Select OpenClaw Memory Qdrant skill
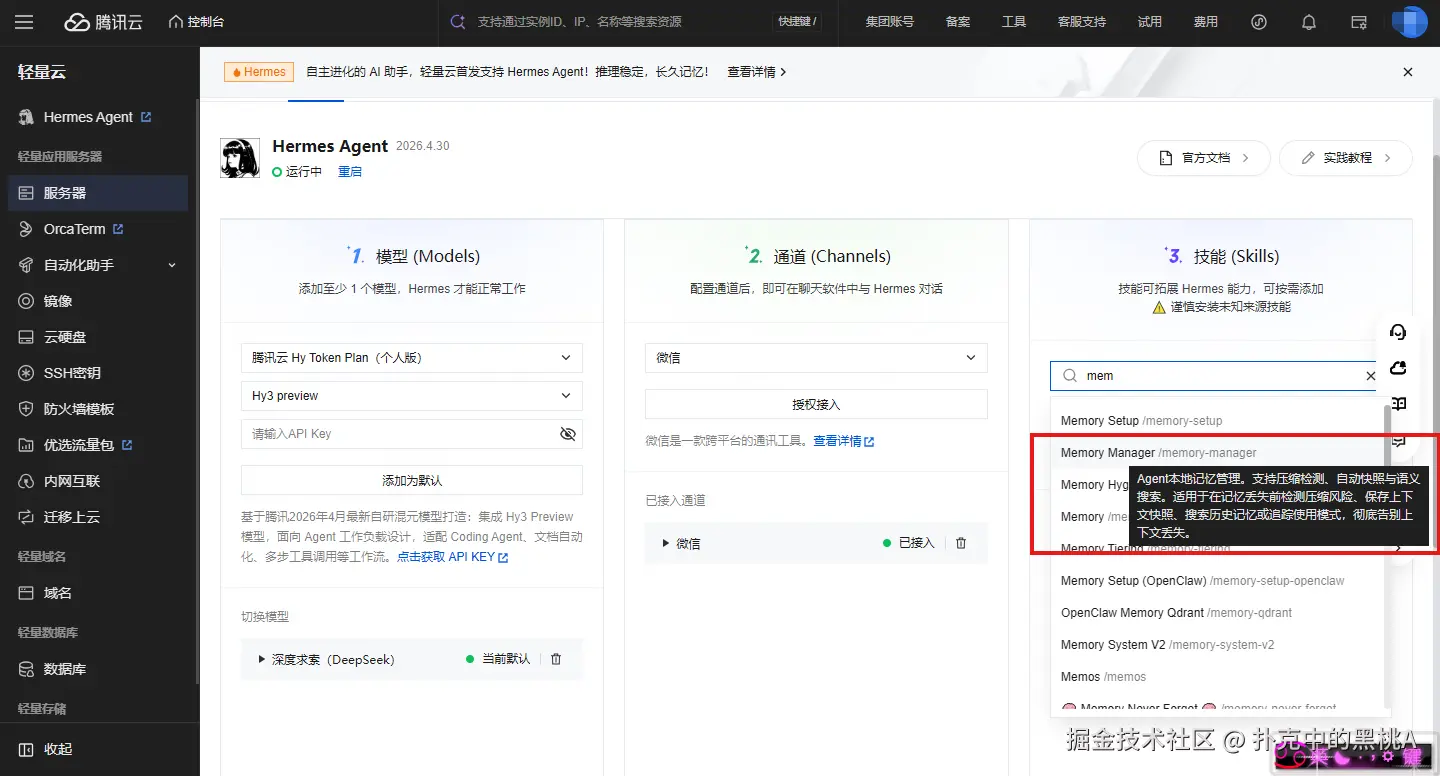1440x776 pixels. (1217, 613)
